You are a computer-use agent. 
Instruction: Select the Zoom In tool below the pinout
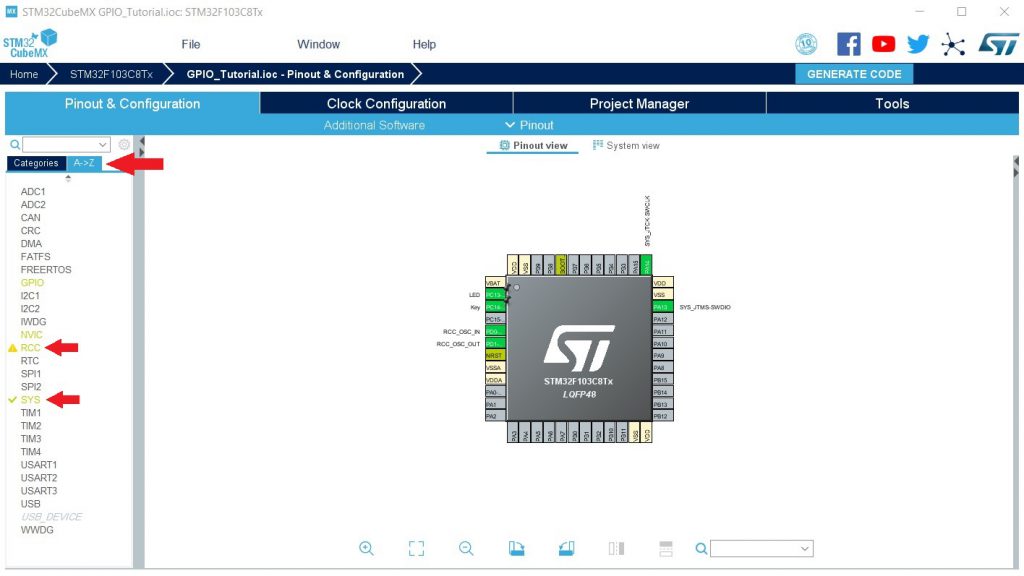click(x=367, y=549)
